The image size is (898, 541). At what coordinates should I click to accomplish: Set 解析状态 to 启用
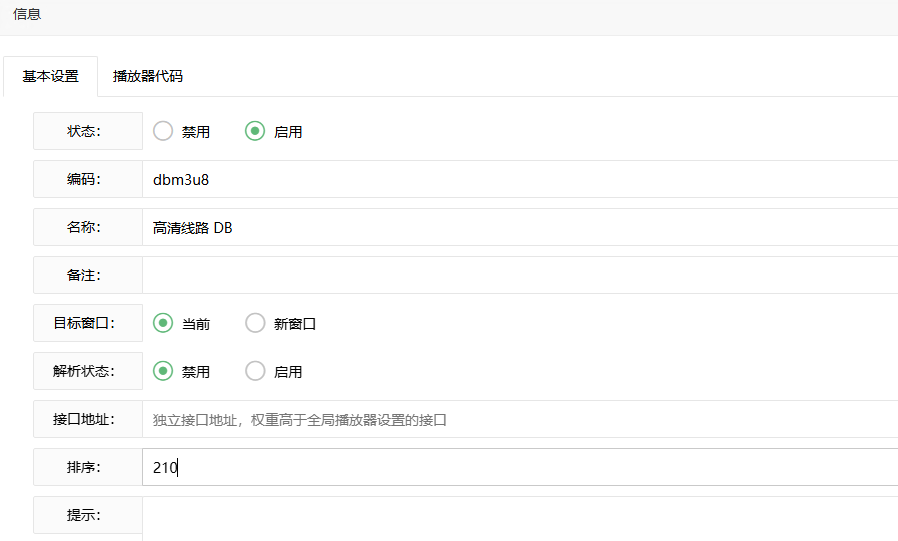tap(255, 371)
